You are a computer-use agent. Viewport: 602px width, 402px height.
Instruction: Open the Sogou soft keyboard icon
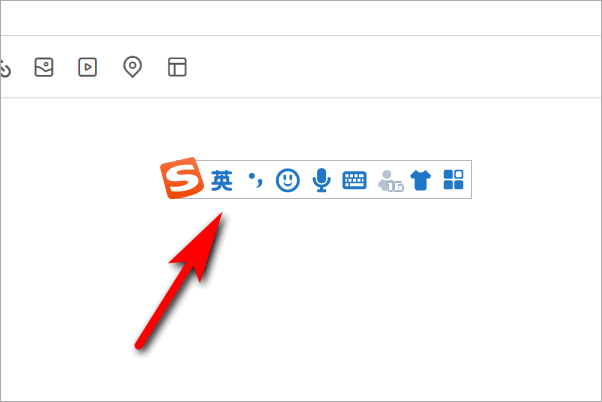pos(354,180)
